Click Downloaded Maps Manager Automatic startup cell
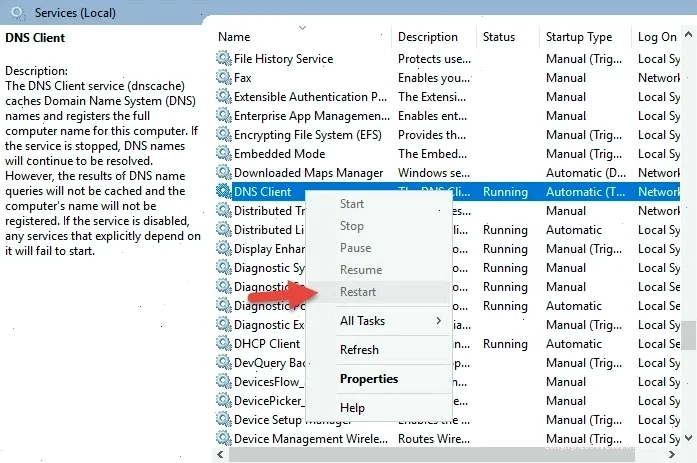The height and width of the screenshot is (463, 697). tap(586, 173)
